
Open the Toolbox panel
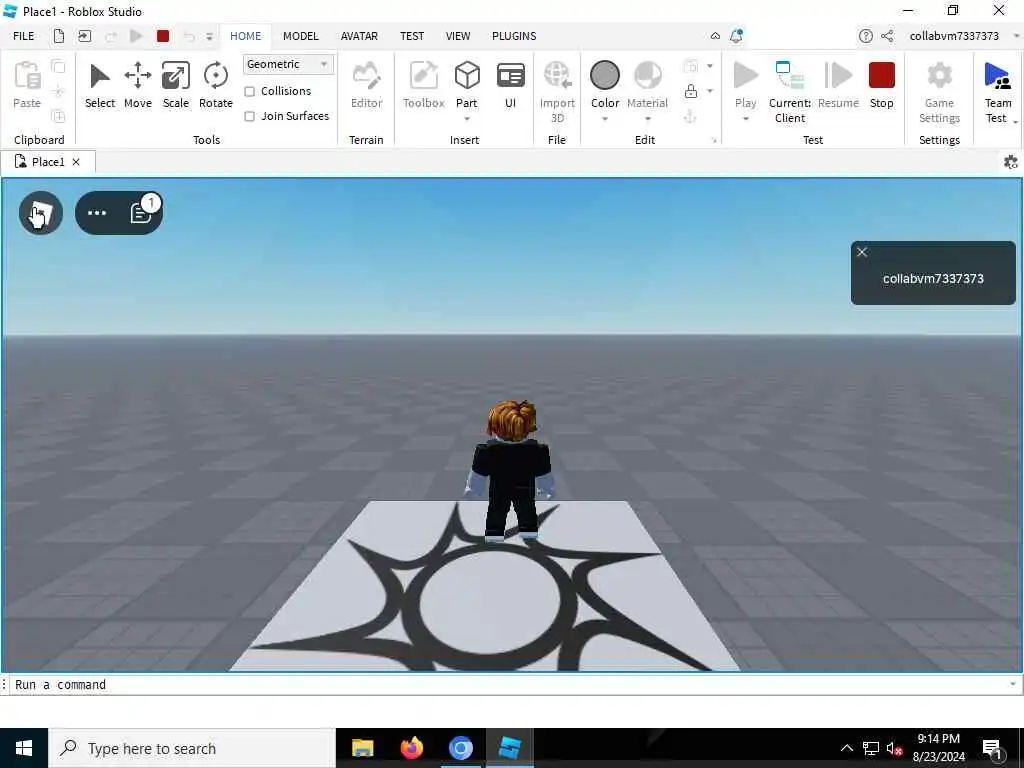tap(423, 85)
